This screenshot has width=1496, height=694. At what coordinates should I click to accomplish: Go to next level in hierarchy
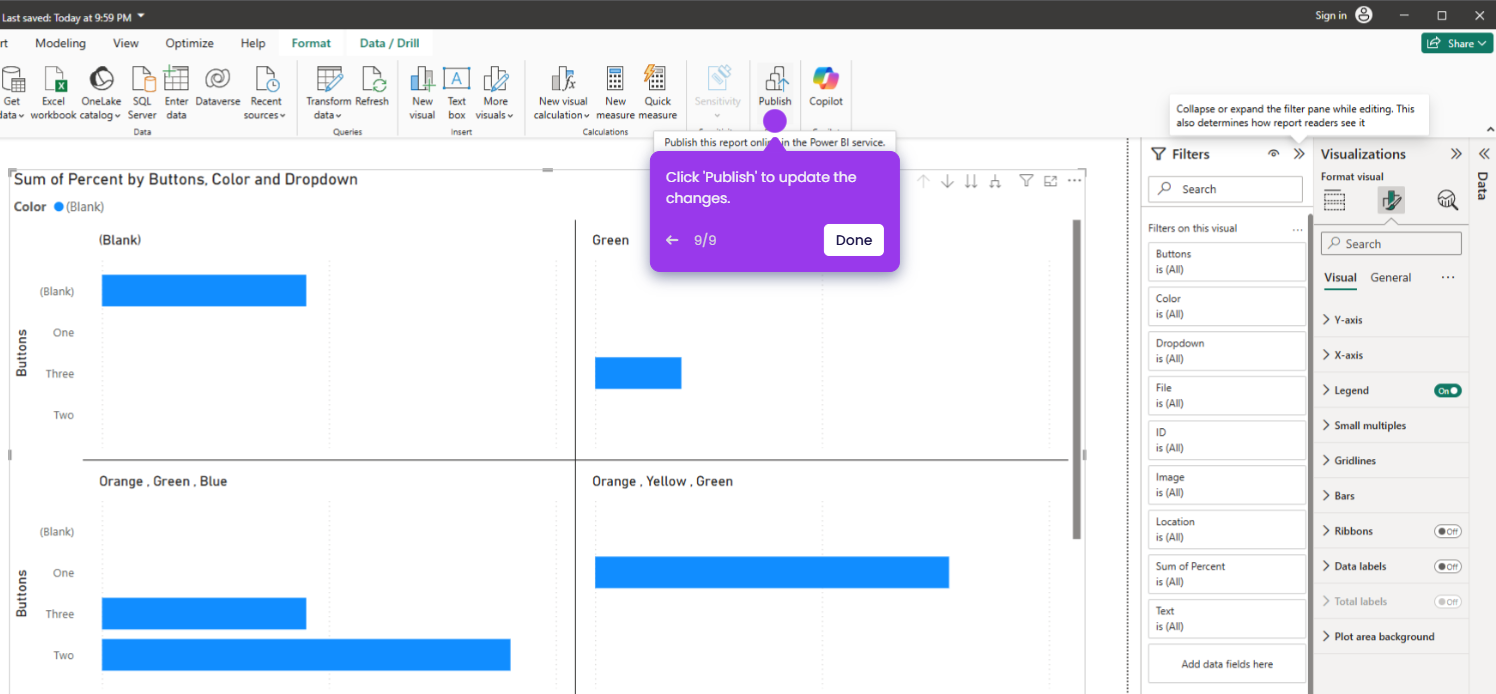point(971,181)
